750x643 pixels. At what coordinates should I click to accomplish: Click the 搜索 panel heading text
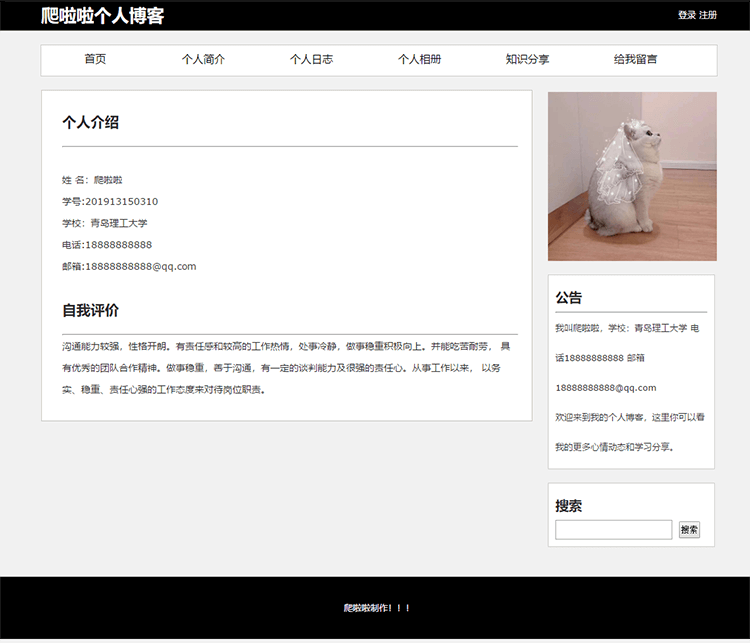[569, 506]
